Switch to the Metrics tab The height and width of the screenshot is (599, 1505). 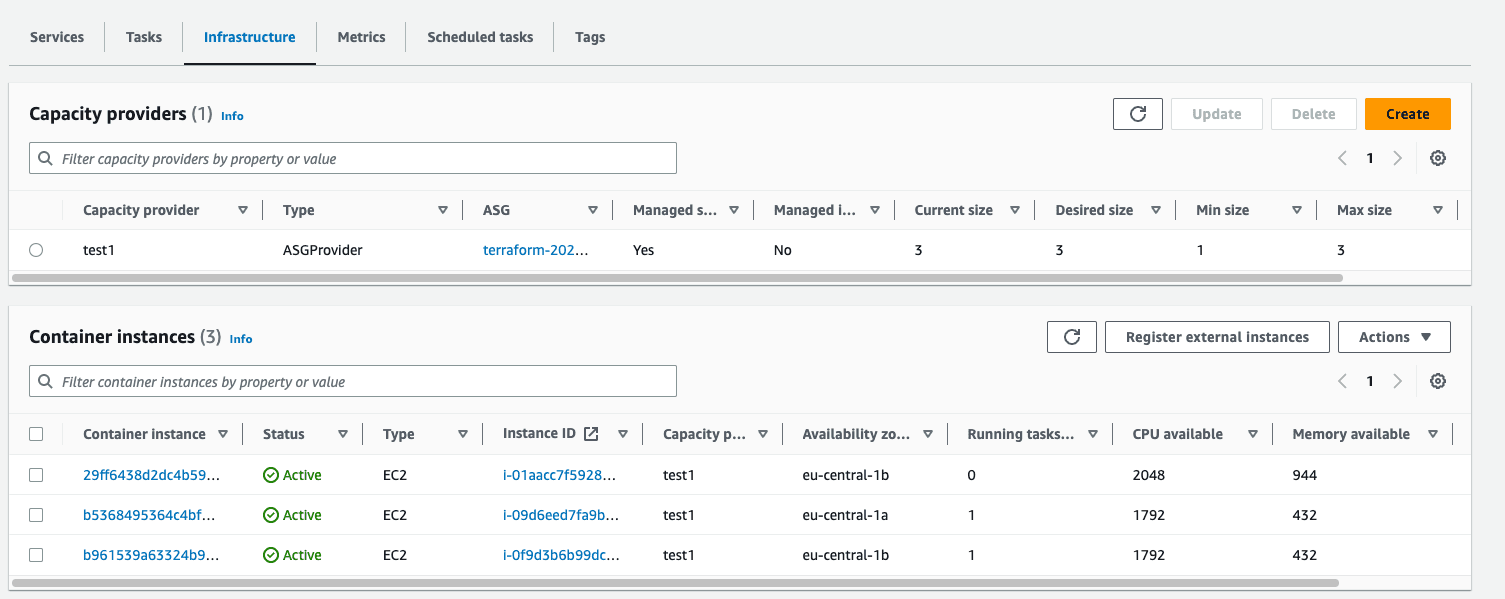click(360, 36)
